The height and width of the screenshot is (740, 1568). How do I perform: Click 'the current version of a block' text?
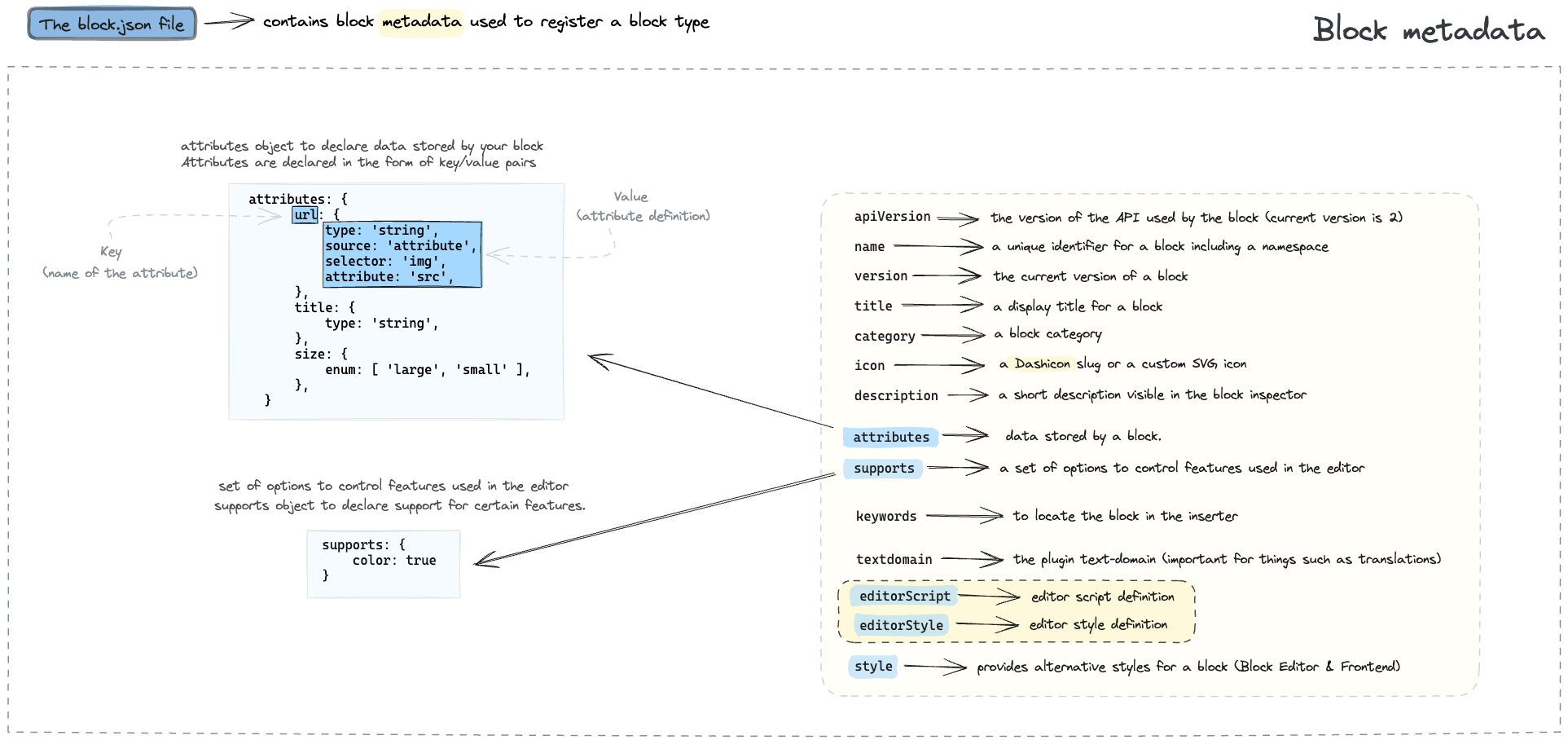[x=1091, y=276]
